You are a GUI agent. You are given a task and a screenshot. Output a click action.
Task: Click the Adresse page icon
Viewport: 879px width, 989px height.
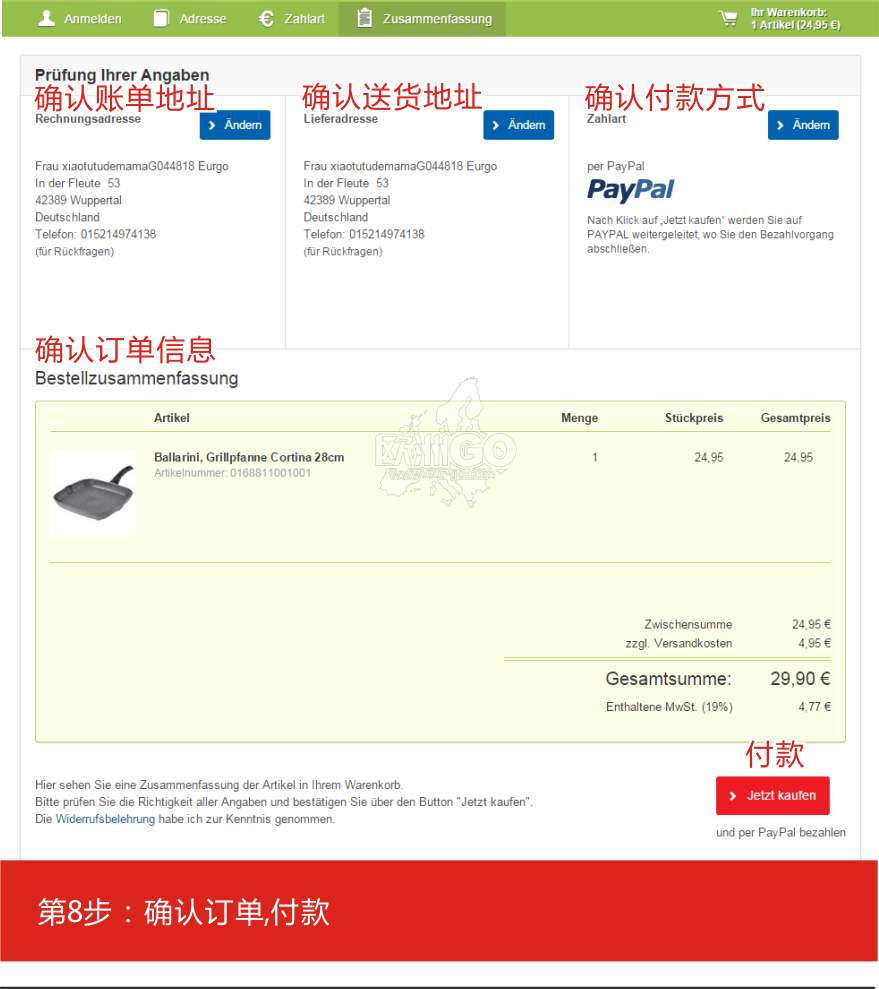tap(161, 18)
